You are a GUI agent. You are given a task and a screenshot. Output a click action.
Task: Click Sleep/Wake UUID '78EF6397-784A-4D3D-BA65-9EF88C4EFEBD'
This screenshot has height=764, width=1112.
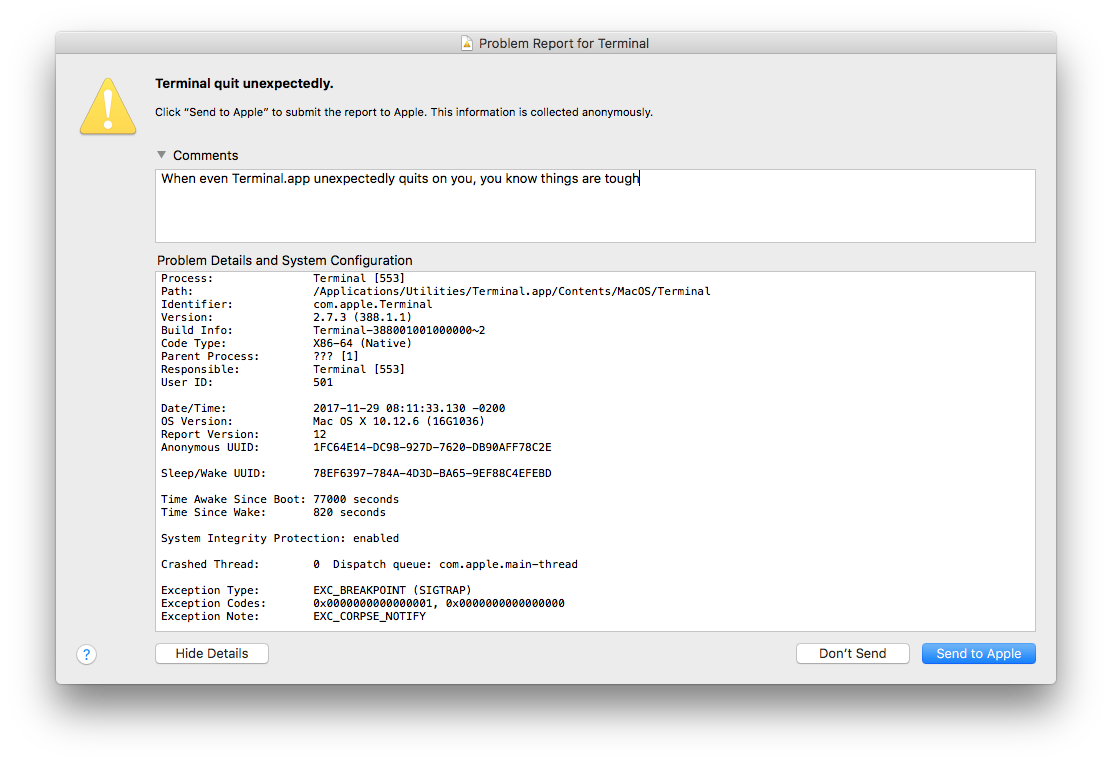tap(432, 473)
